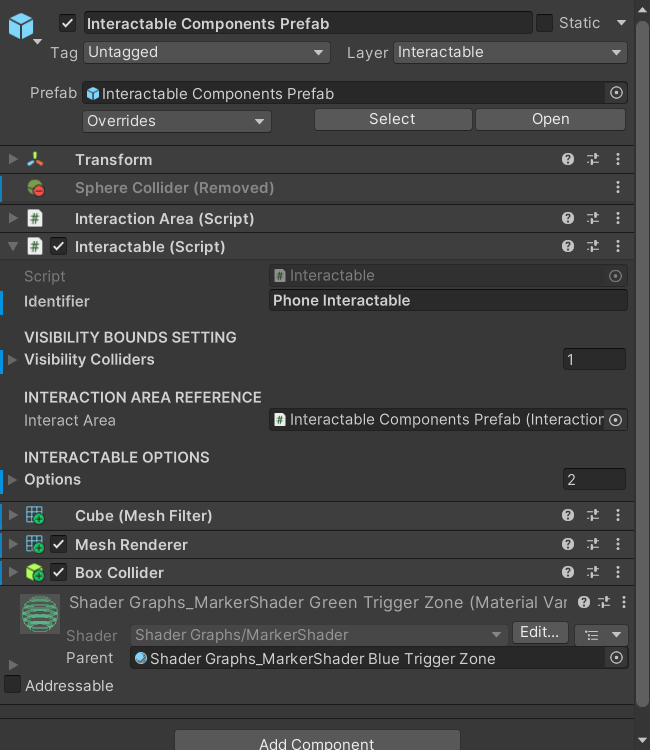Open Box Collider three-dot menu

[618, 572]
